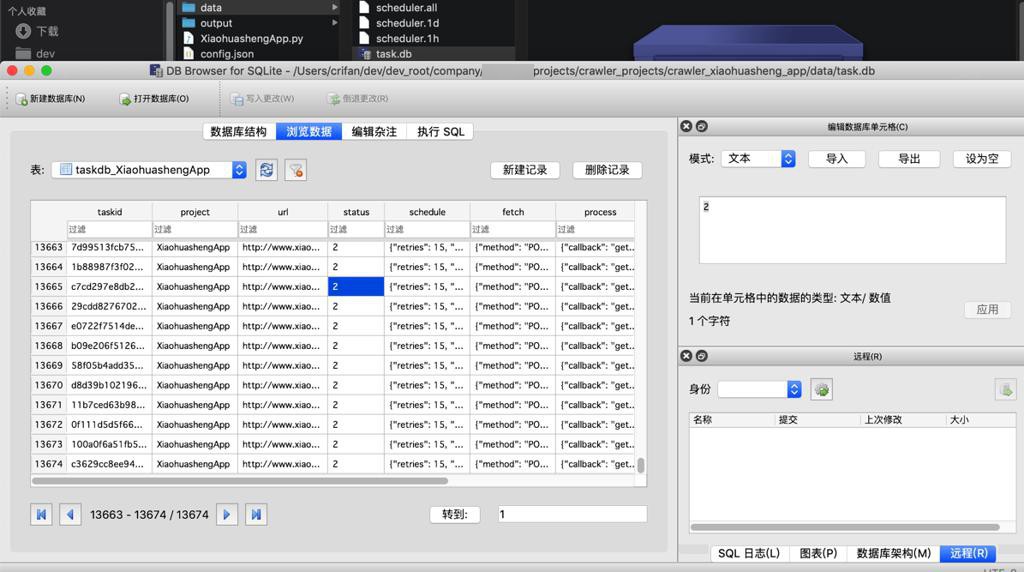This screenshot has height=572, width=1024.
Task: Open the DB Schema tab
Action: [x=894, y=554]
